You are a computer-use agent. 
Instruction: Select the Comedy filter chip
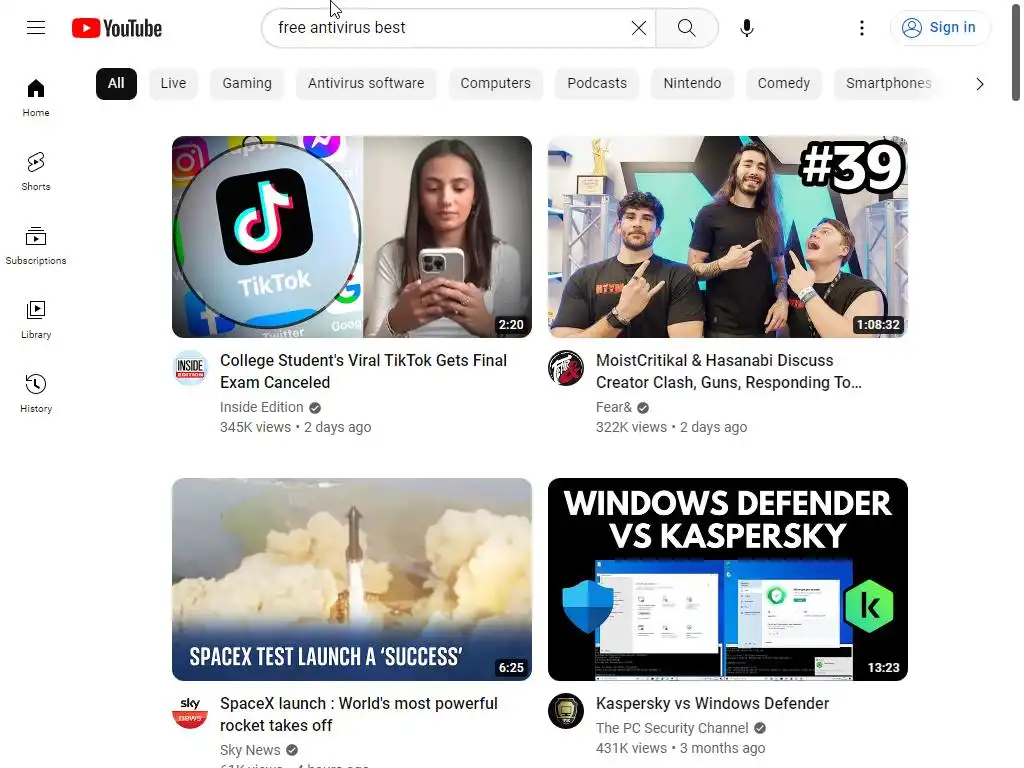tap(784, 84)
